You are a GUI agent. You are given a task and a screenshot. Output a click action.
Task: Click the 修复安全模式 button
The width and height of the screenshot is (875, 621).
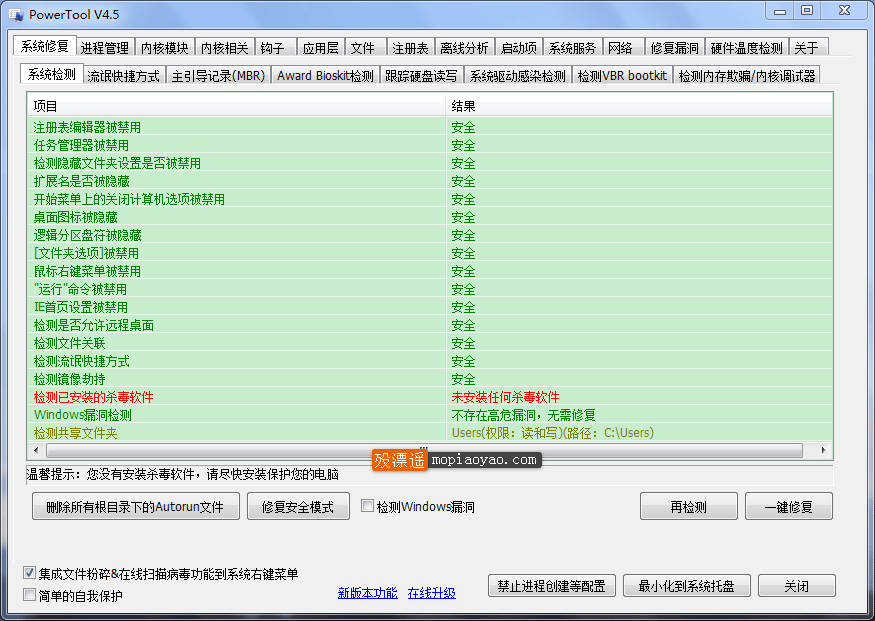[299, 506]
